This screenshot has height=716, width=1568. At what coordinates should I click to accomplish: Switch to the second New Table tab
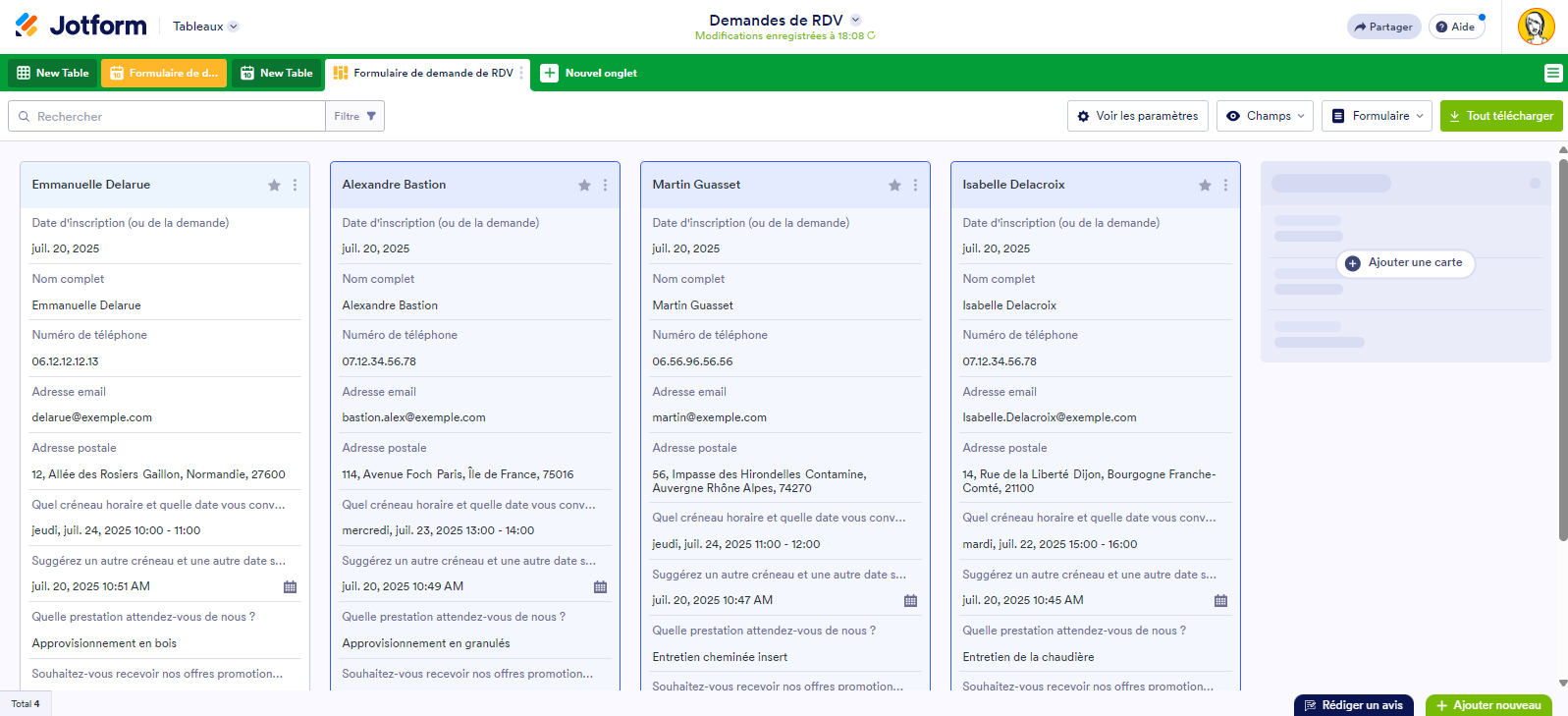[x=277, y=73]
